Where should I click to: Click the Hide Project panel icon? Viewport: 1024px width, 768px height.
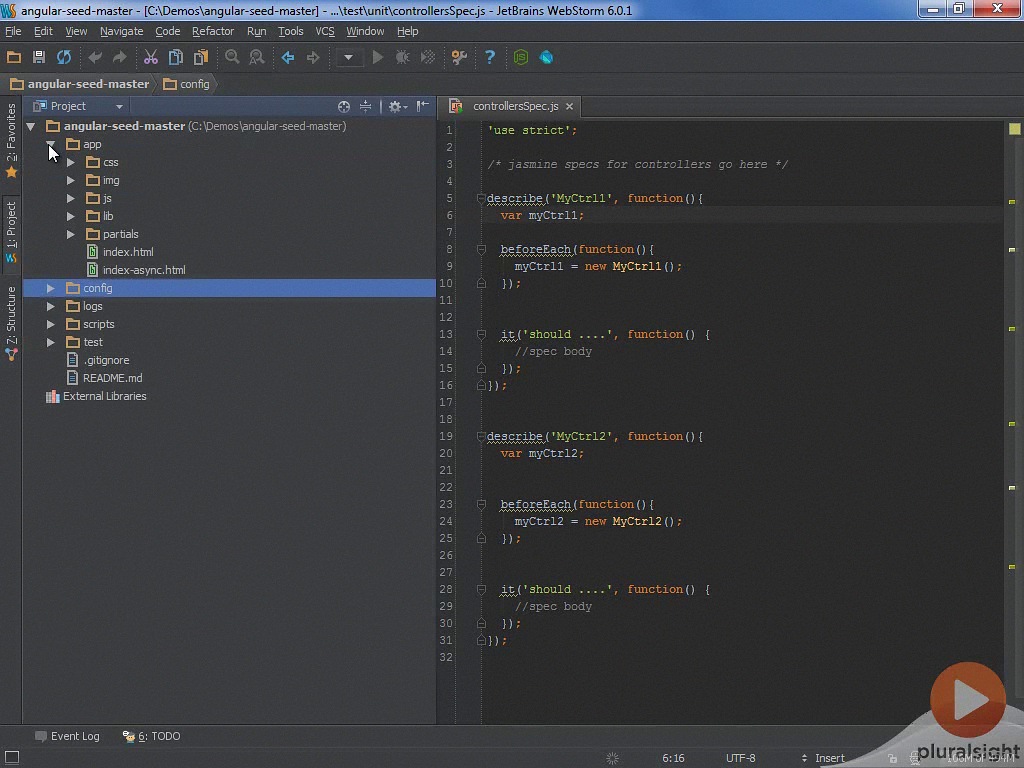(423, 106)
